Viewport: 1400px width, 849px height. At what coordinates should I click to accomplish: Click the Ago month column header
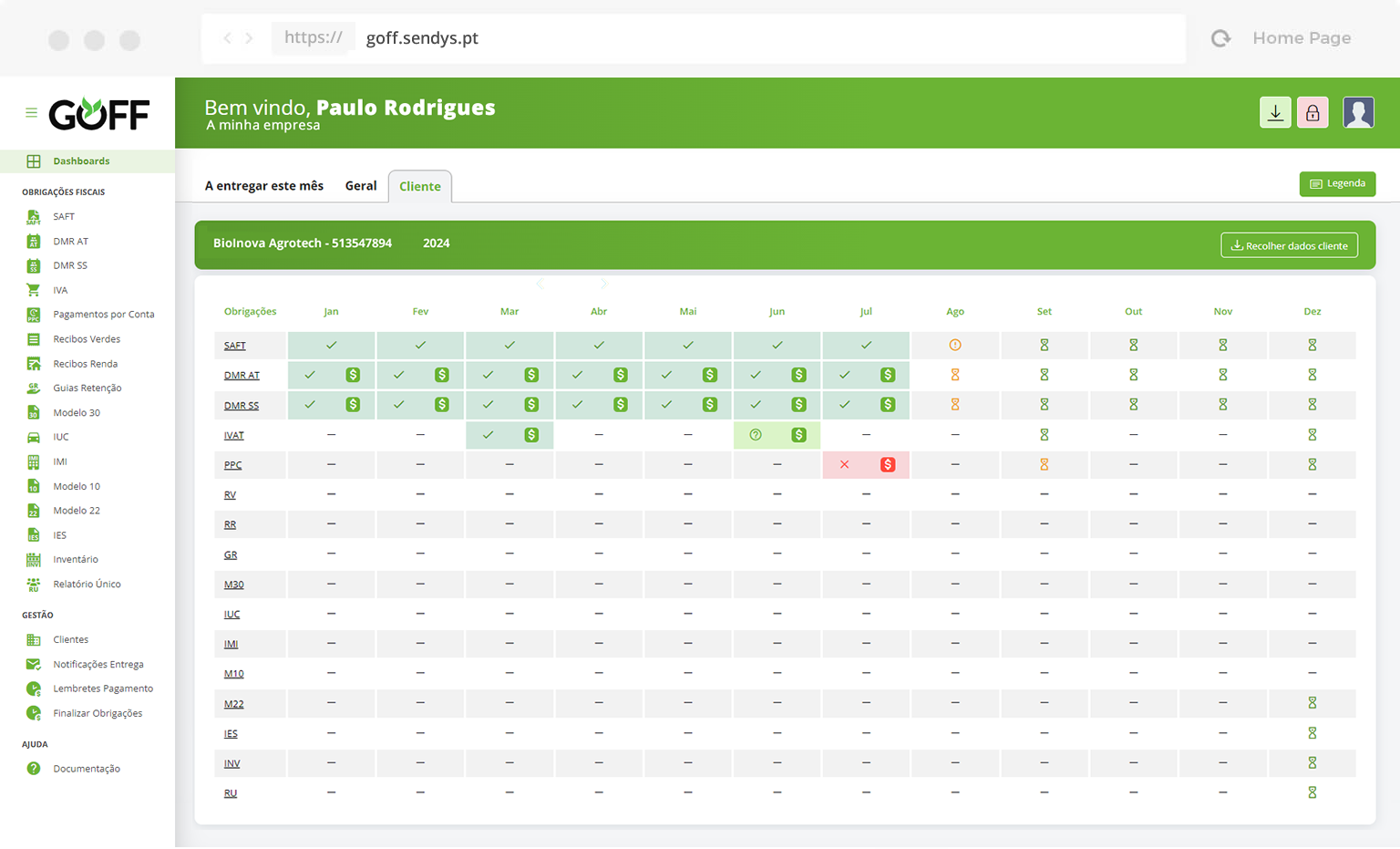[x=955, y=312]
